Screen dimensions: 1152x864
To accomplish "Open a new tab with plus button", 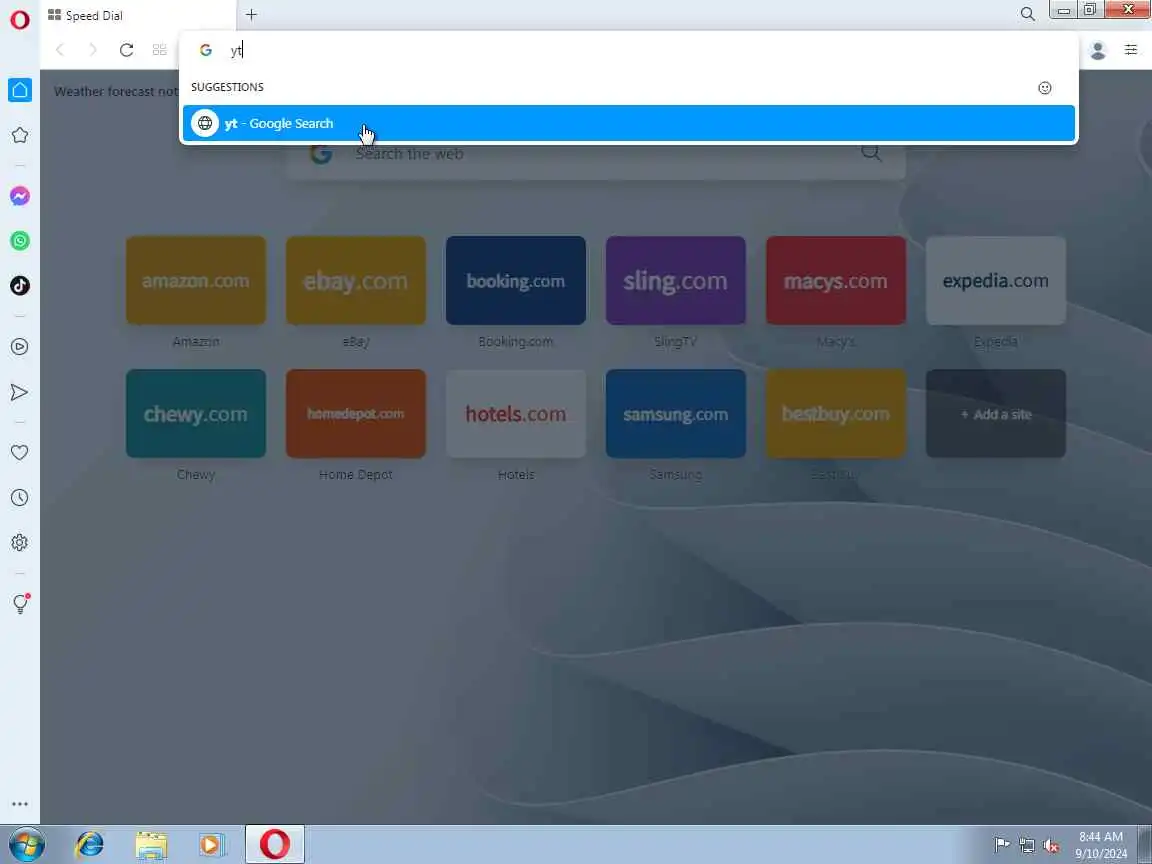I will click(251, 15).
